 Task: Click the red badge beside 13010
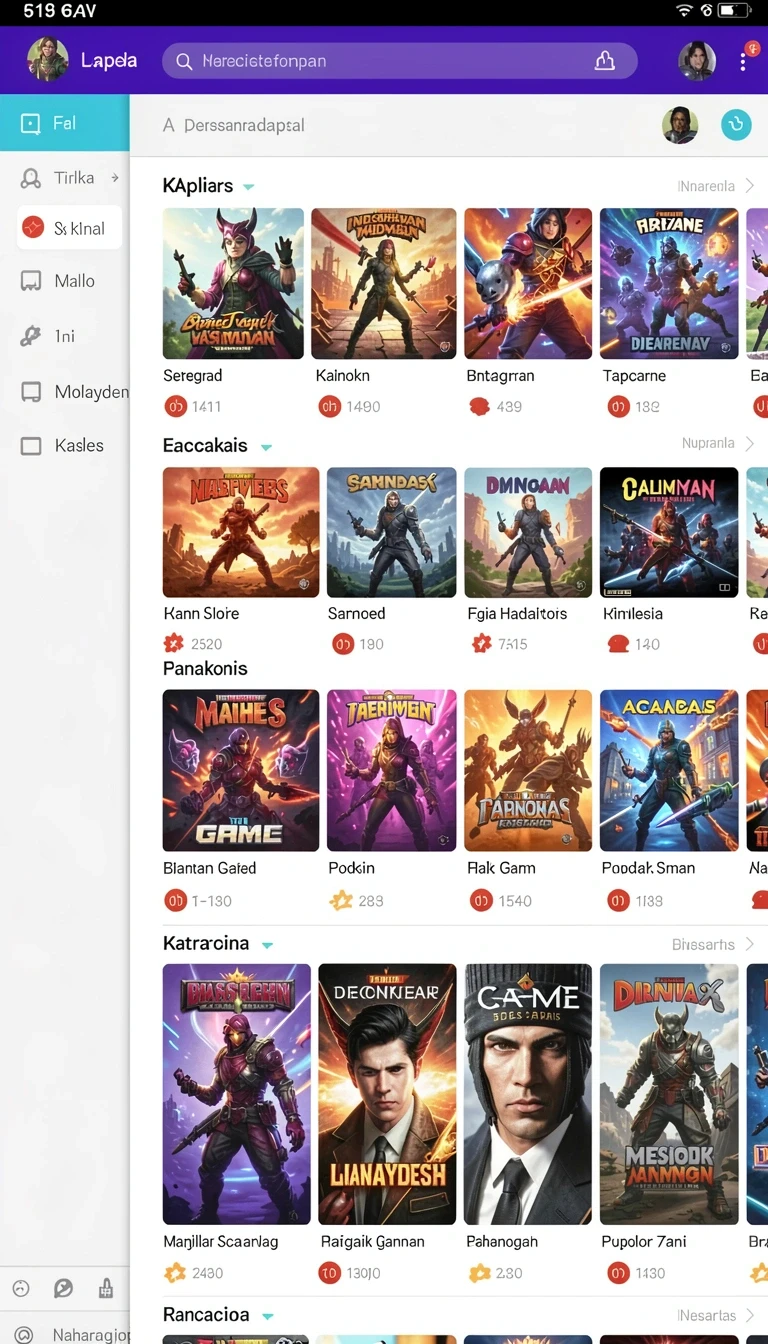[x=329, y=1273]
